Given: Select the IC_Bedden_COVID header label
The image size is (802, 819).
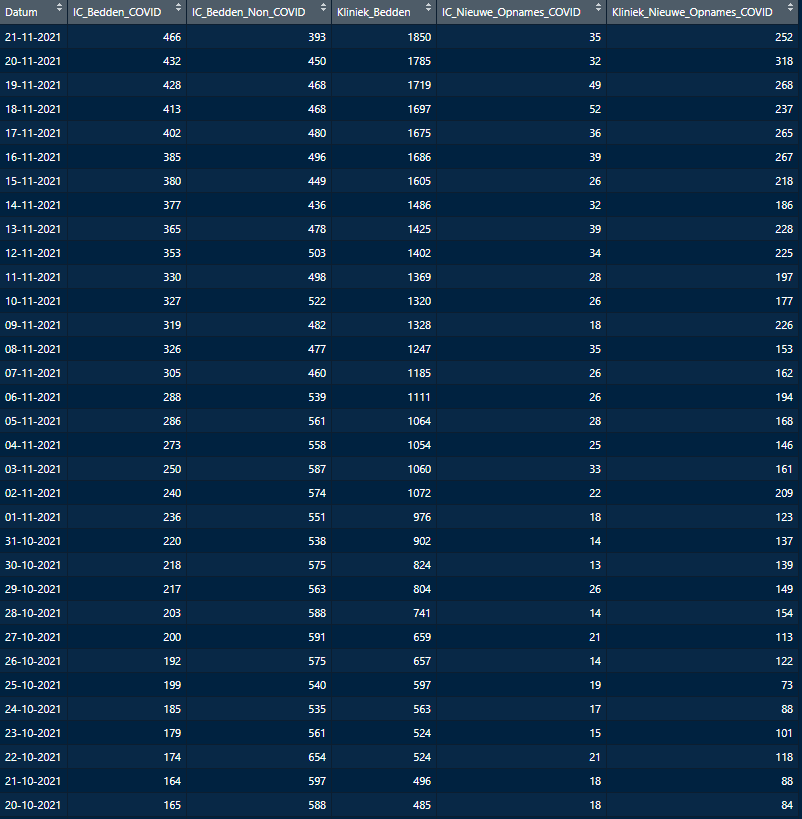Looking at the screenshot, I should click(117, 12).
